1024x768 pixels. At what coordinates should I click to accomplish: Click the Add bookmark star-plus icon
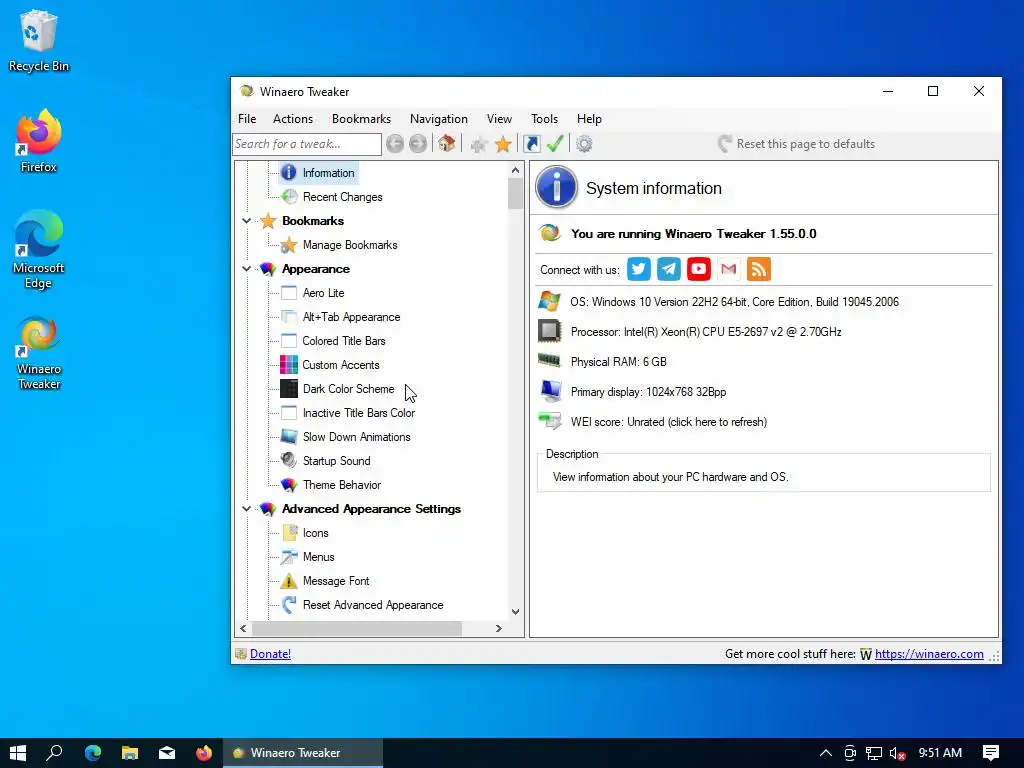pyautogui.click(x=479, y=144)
